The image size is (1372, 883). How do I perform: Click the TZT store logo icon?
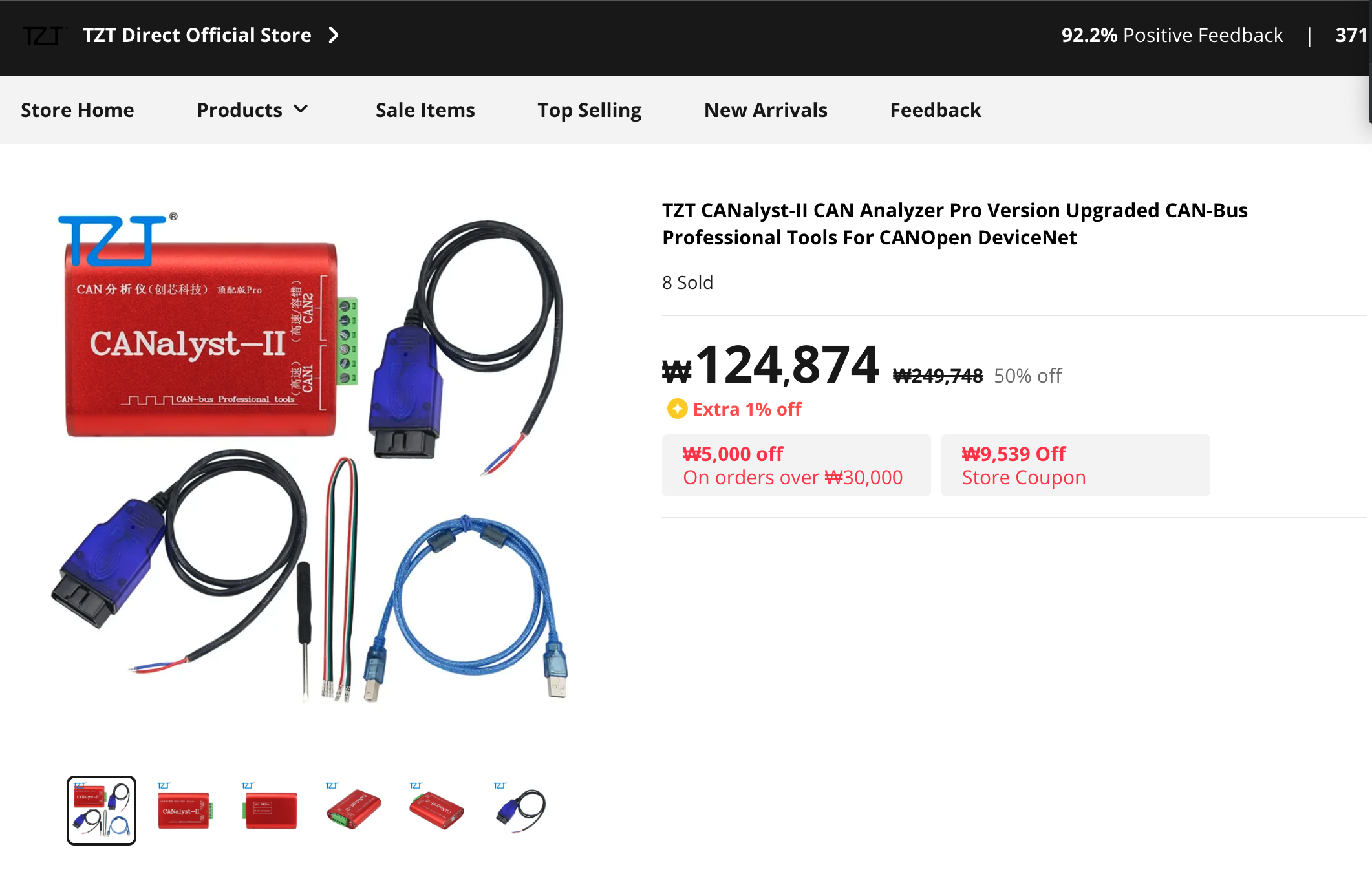pos(44,36)
